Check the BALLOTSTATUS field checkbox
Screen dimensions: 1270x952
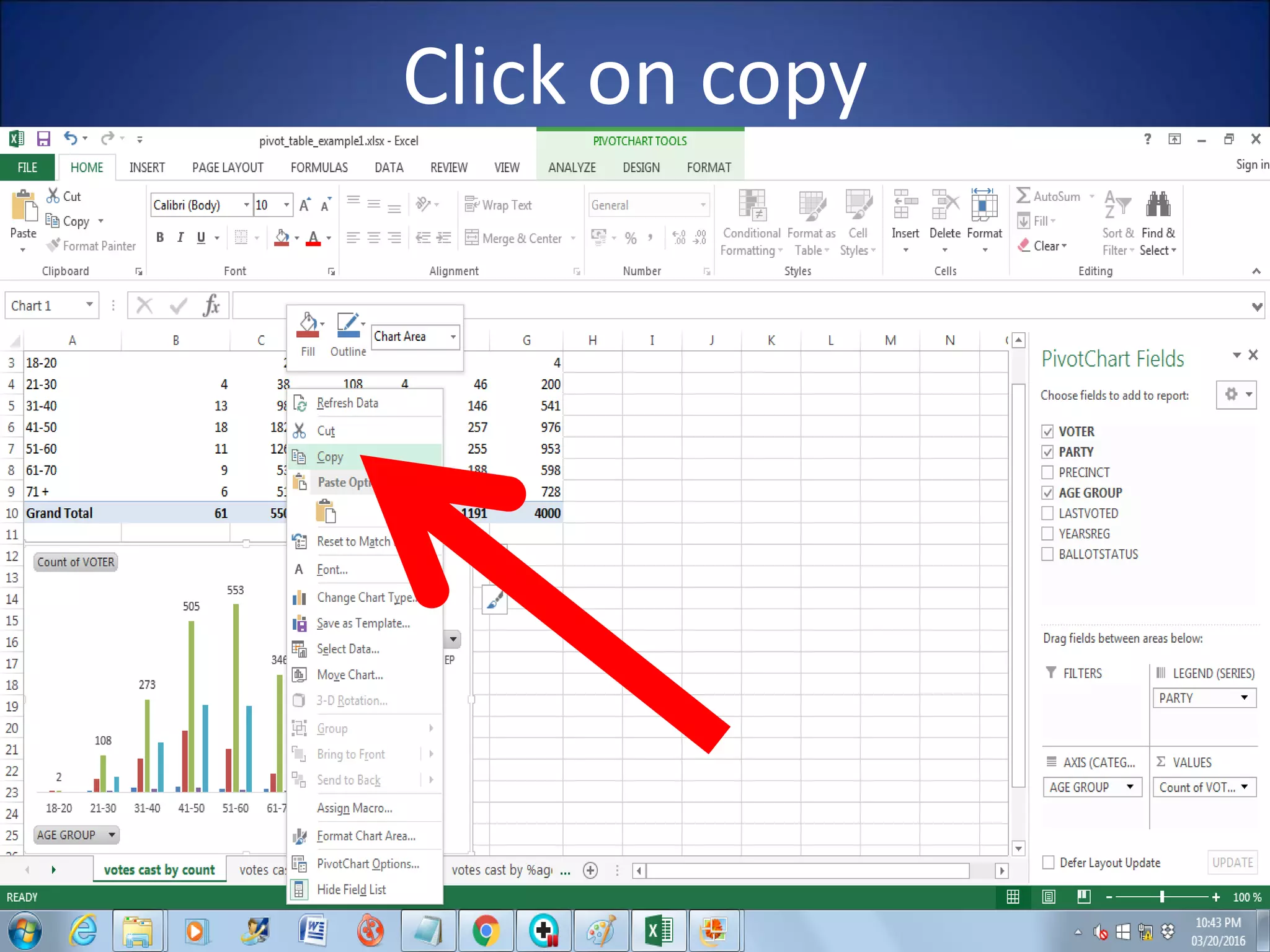point(1047,554)
